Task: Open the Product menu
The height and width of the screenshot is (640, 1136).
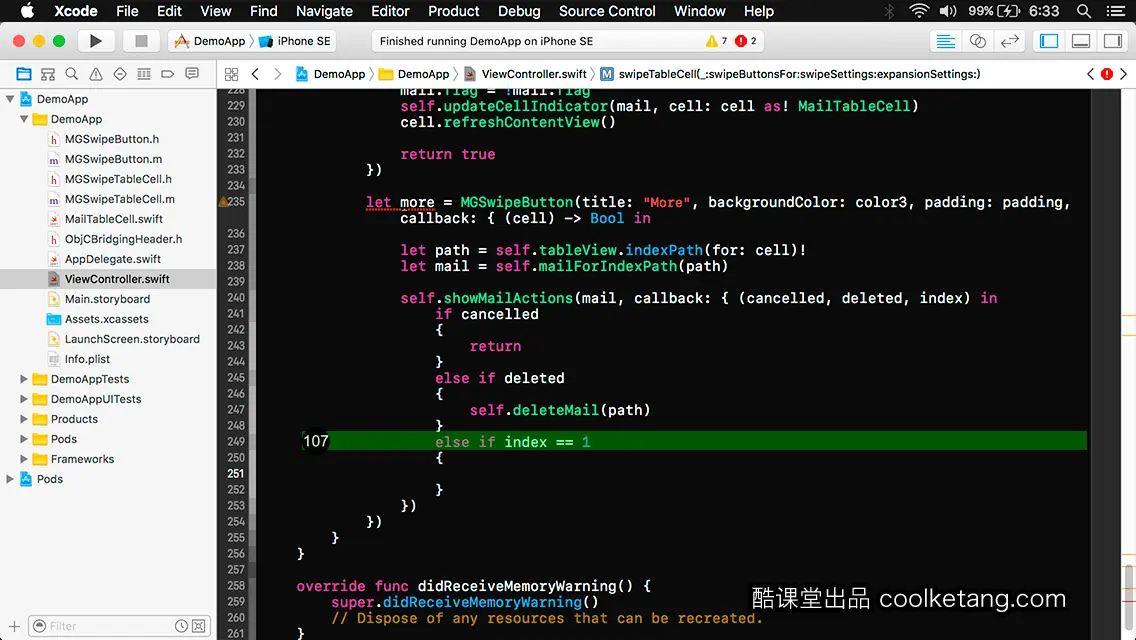Action: [454, 11]
